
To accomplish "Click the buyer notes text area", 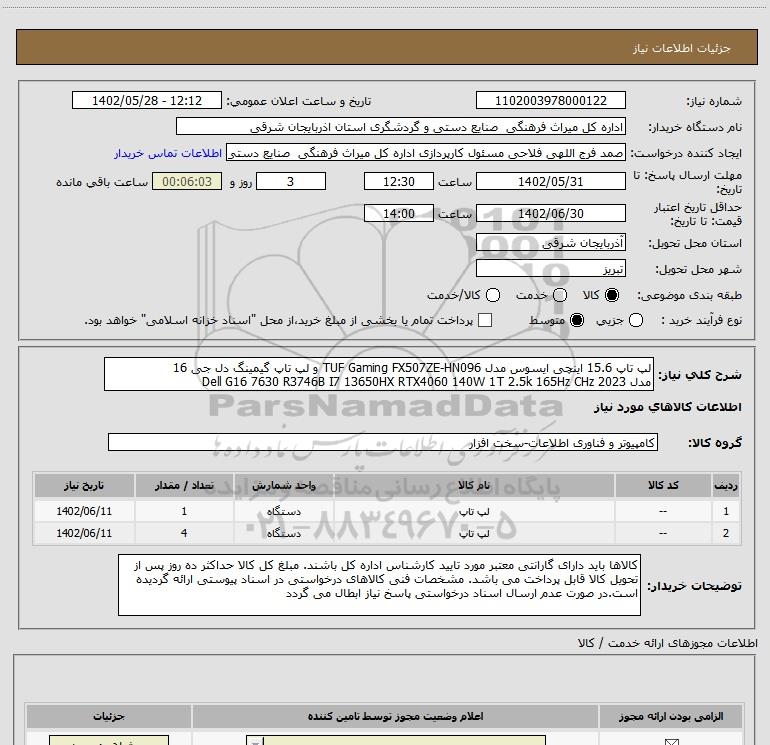I will [379, 585].
